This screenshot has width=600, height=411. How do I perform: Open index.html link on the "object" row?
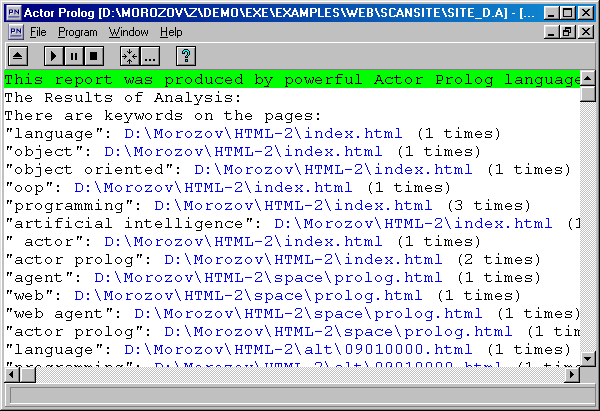pos(243,152)
